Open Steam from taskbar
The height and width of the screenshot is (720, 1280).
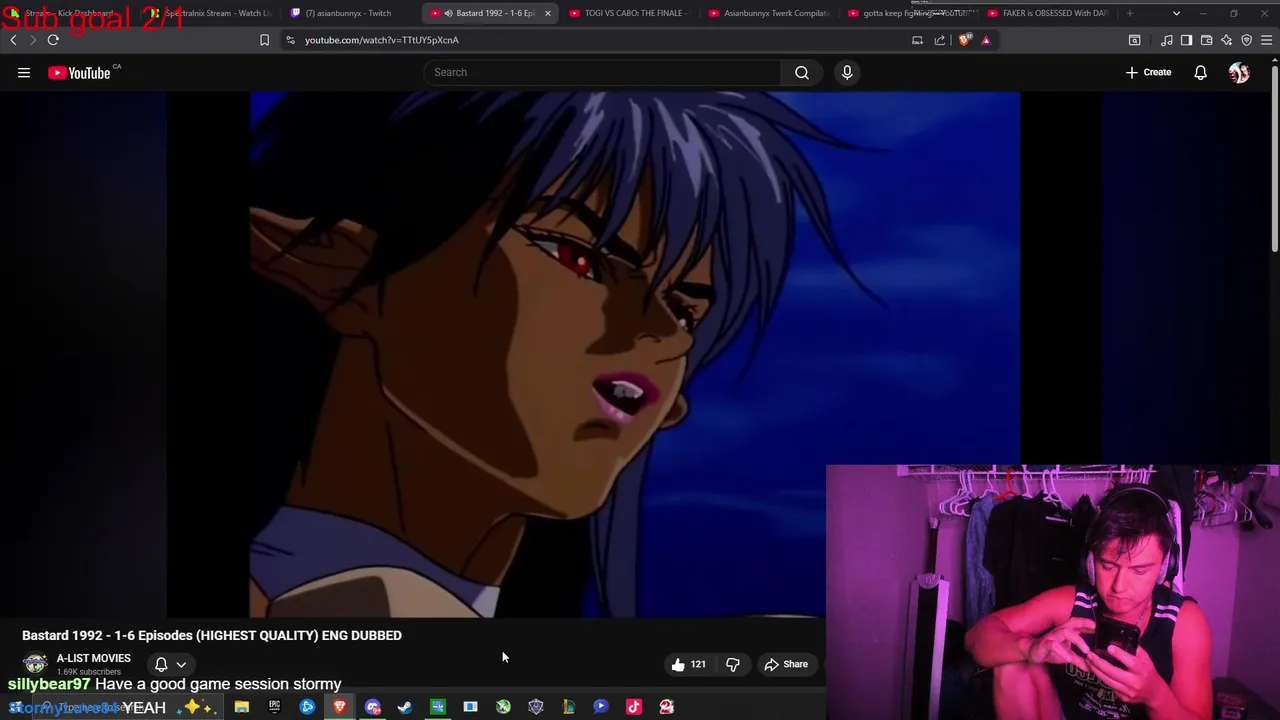(x=405, y=707)
